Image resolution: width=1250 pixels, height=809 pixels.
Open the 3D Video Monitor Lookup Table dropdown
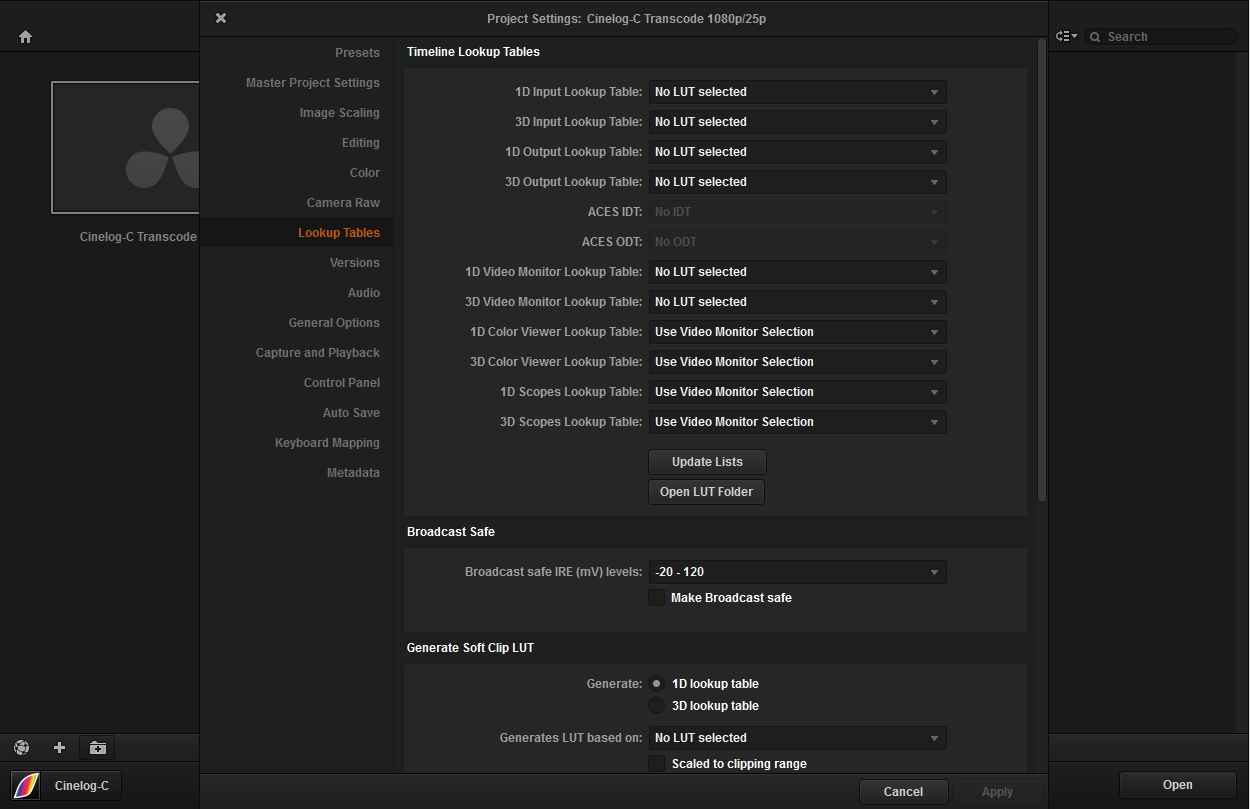(x=797, y=302)
